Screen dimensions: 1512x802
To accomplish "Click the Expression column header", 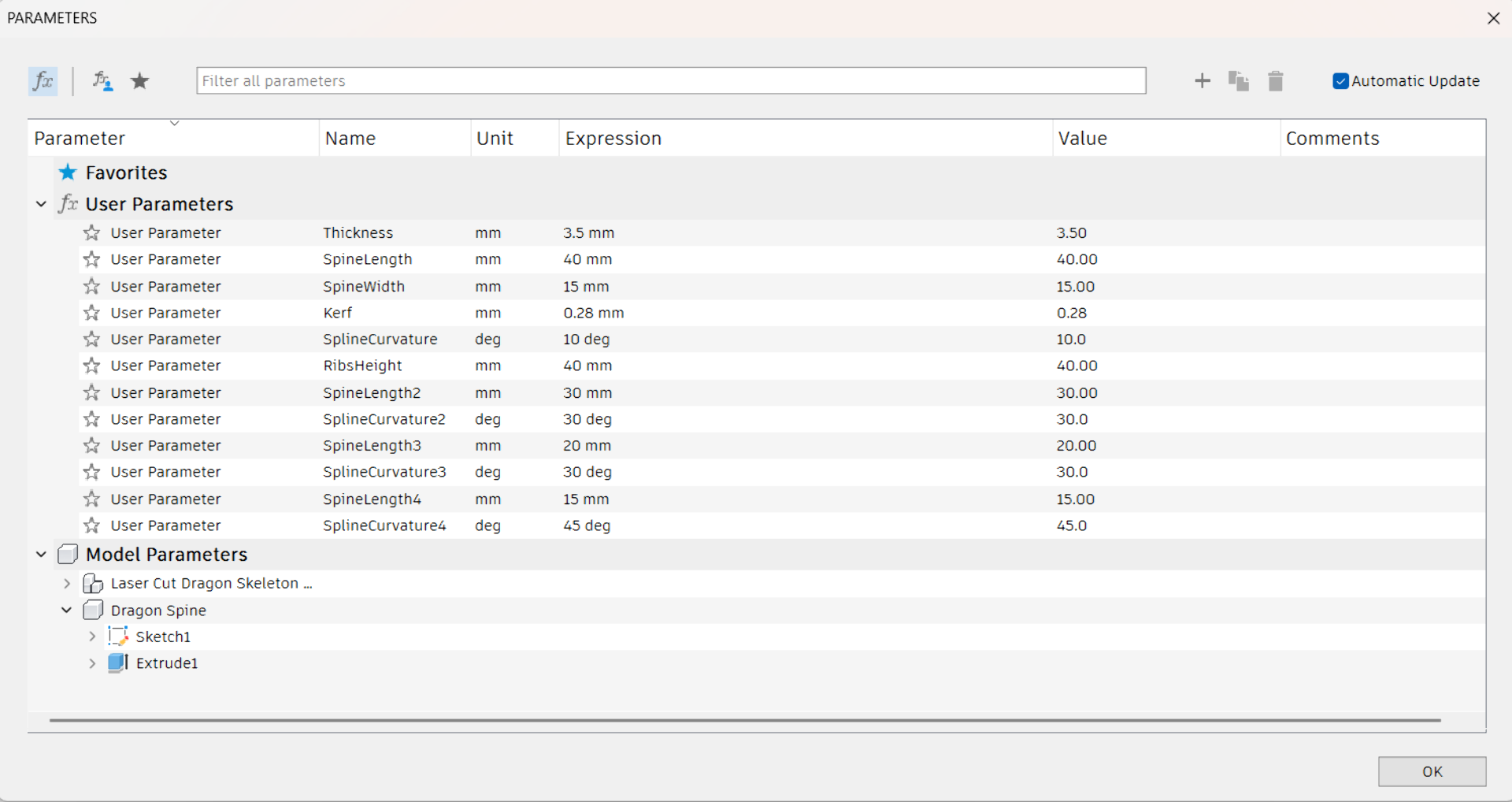I will pyautogui.click(x=613, y=139).
